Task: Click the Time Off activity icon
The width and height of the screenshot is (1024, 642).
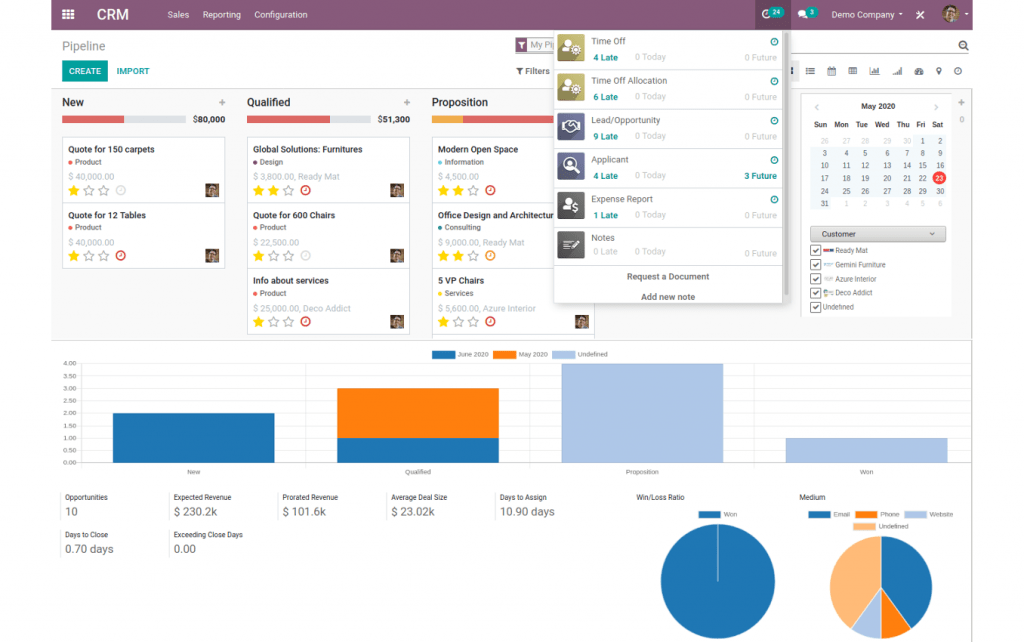Action: (570, 46)
